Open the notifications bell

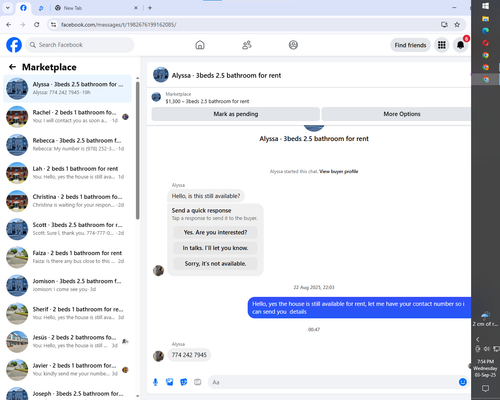(460, 45)
